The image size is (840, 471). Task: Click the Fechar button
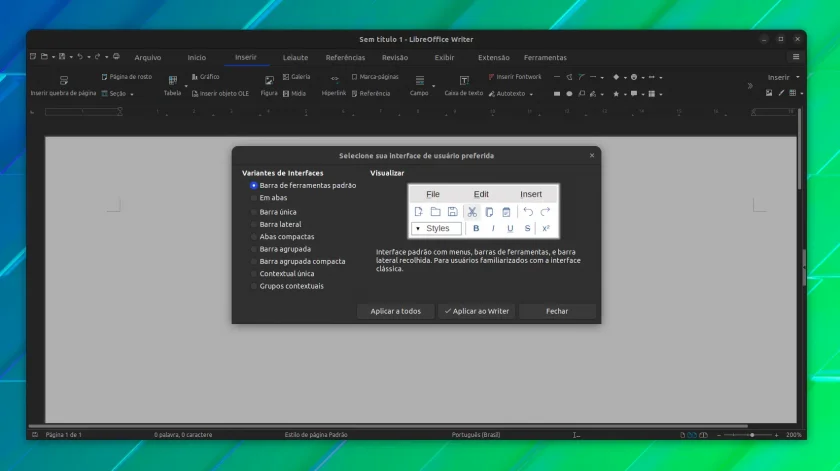pyautogui.click(x=557, y=311)
